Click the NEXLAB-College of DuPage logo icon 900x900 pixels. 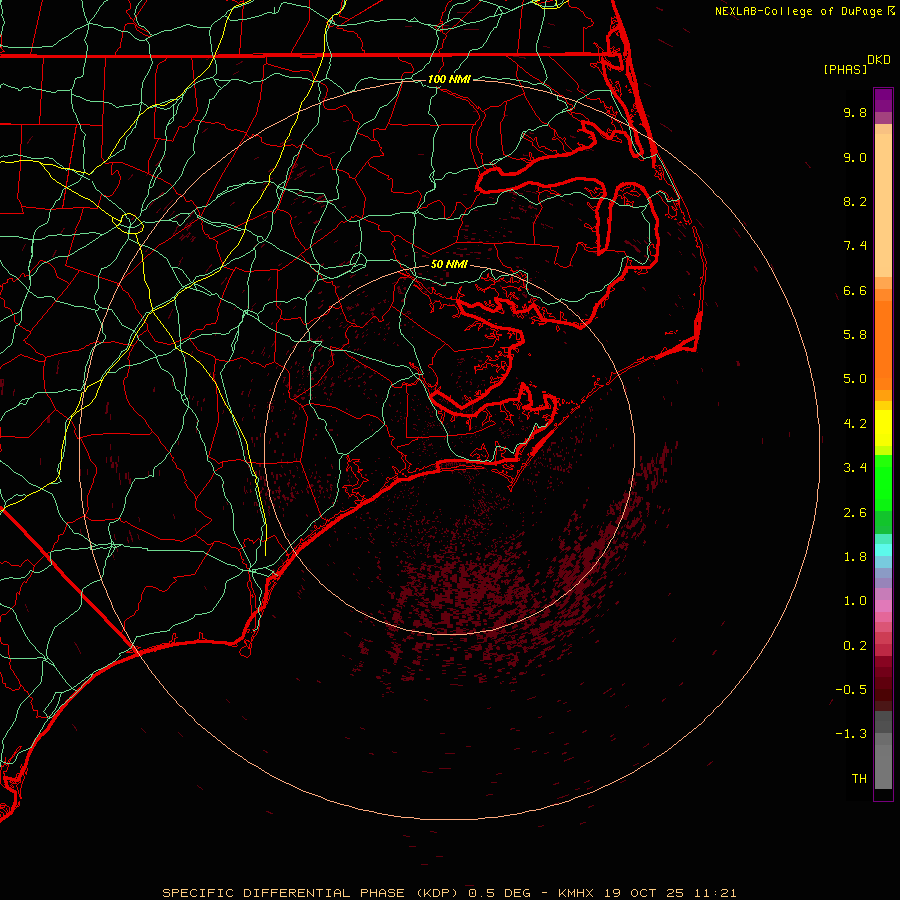(x=889, y=11)
